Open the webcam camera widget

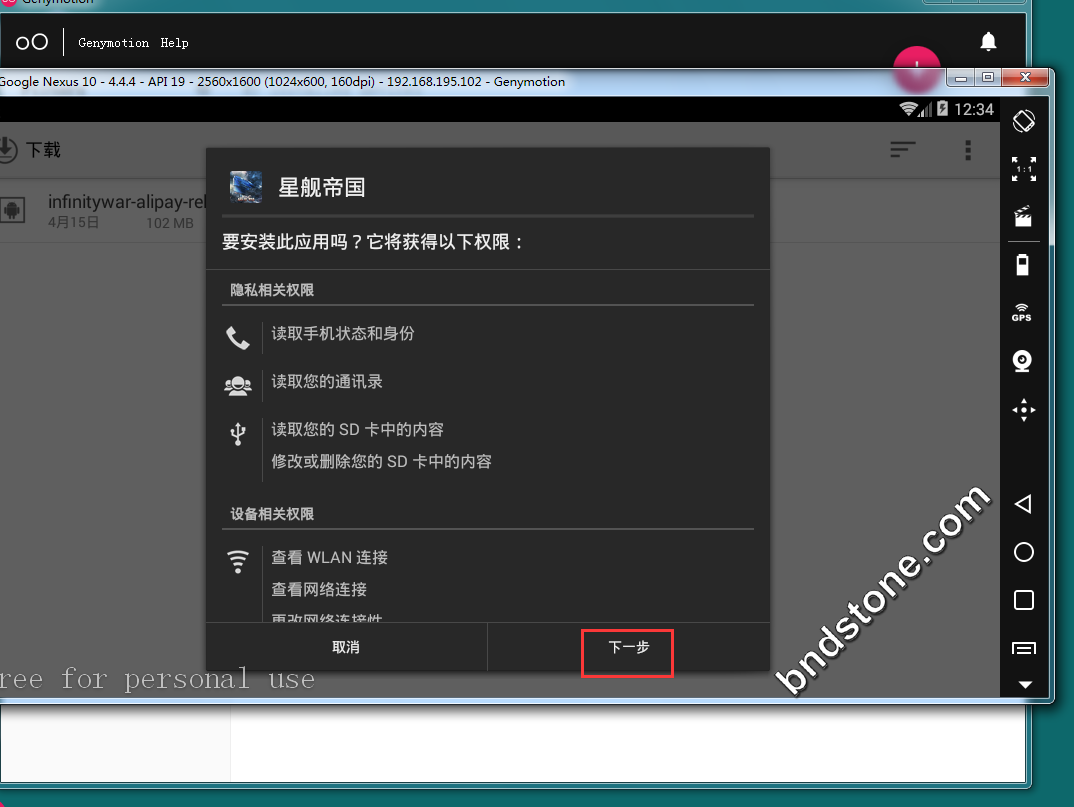1023,361
